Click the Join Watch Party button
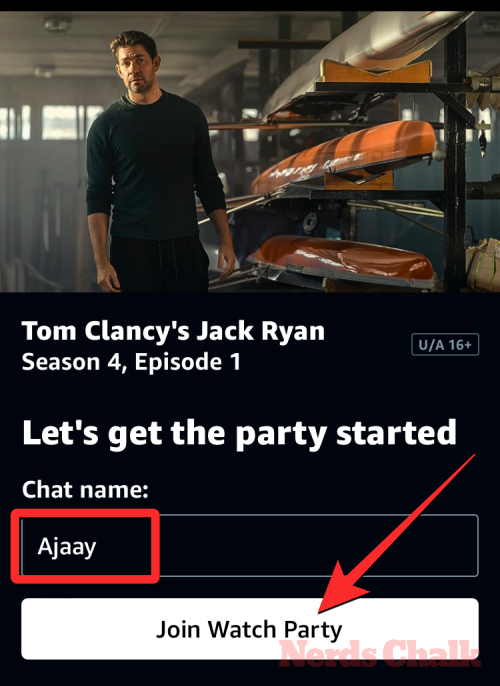 pyautogui.click(x=250, y=629)
